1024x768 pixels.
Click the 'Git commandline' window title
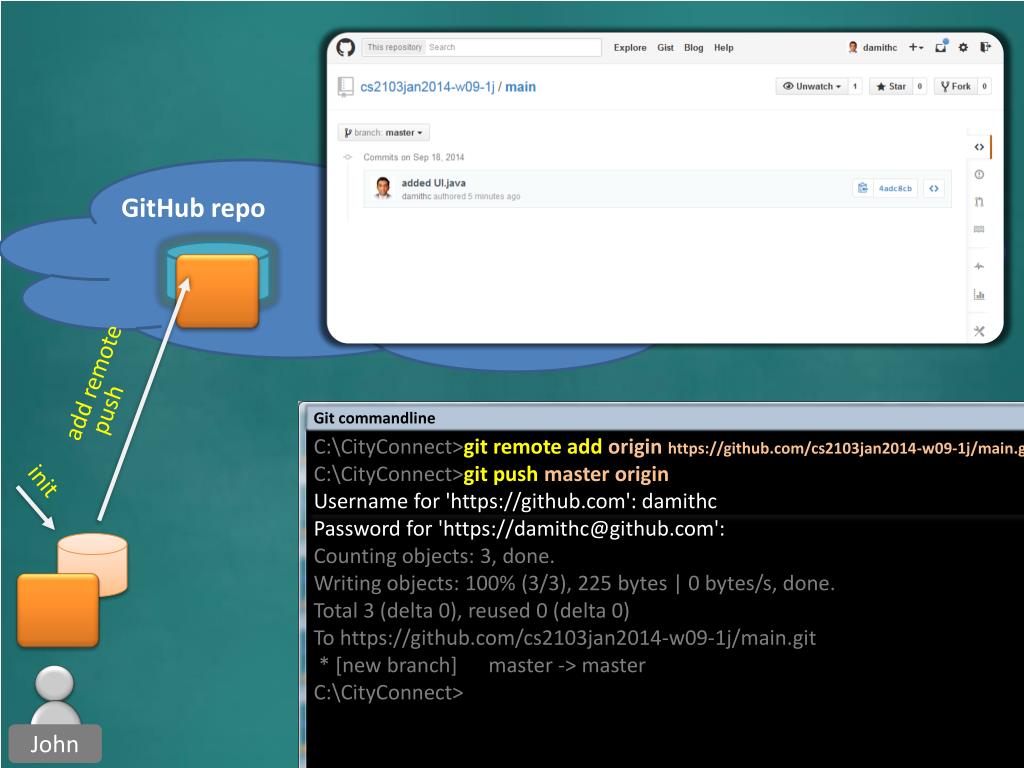pyautogui.click(x=374, y=418)
